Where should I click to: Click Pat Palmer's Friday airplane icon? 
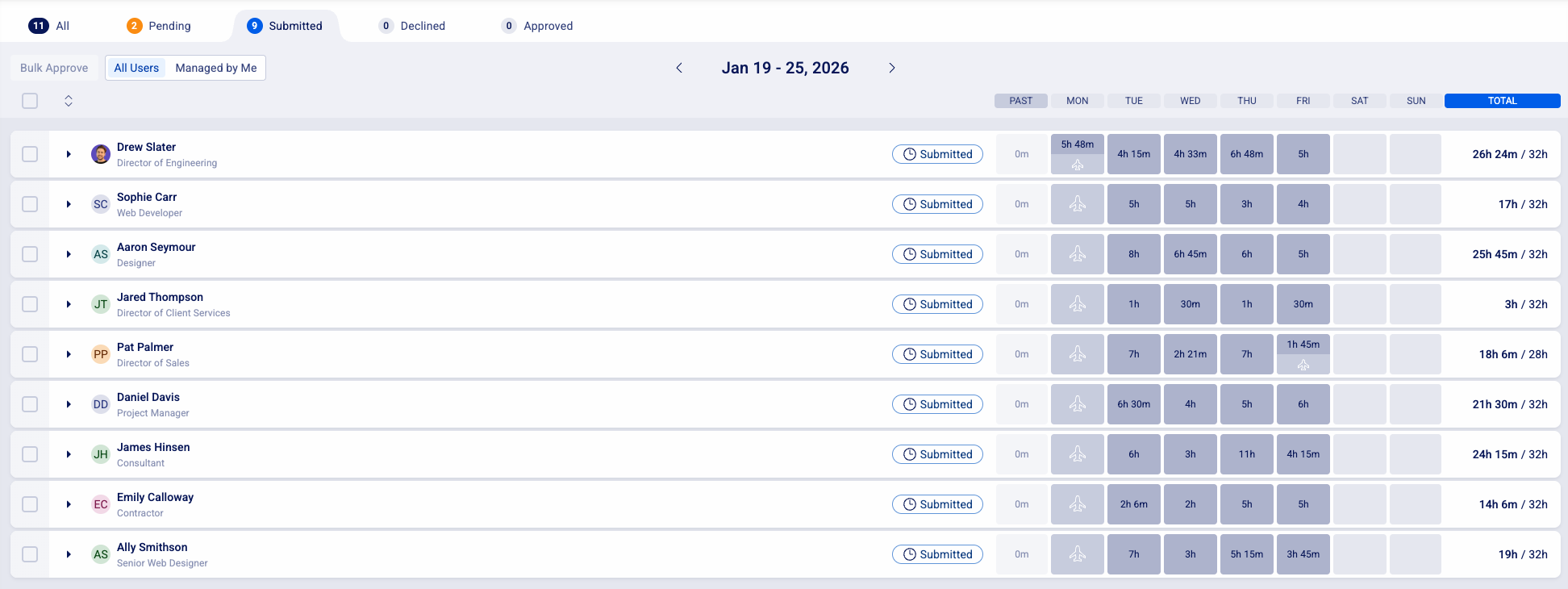1303,366
